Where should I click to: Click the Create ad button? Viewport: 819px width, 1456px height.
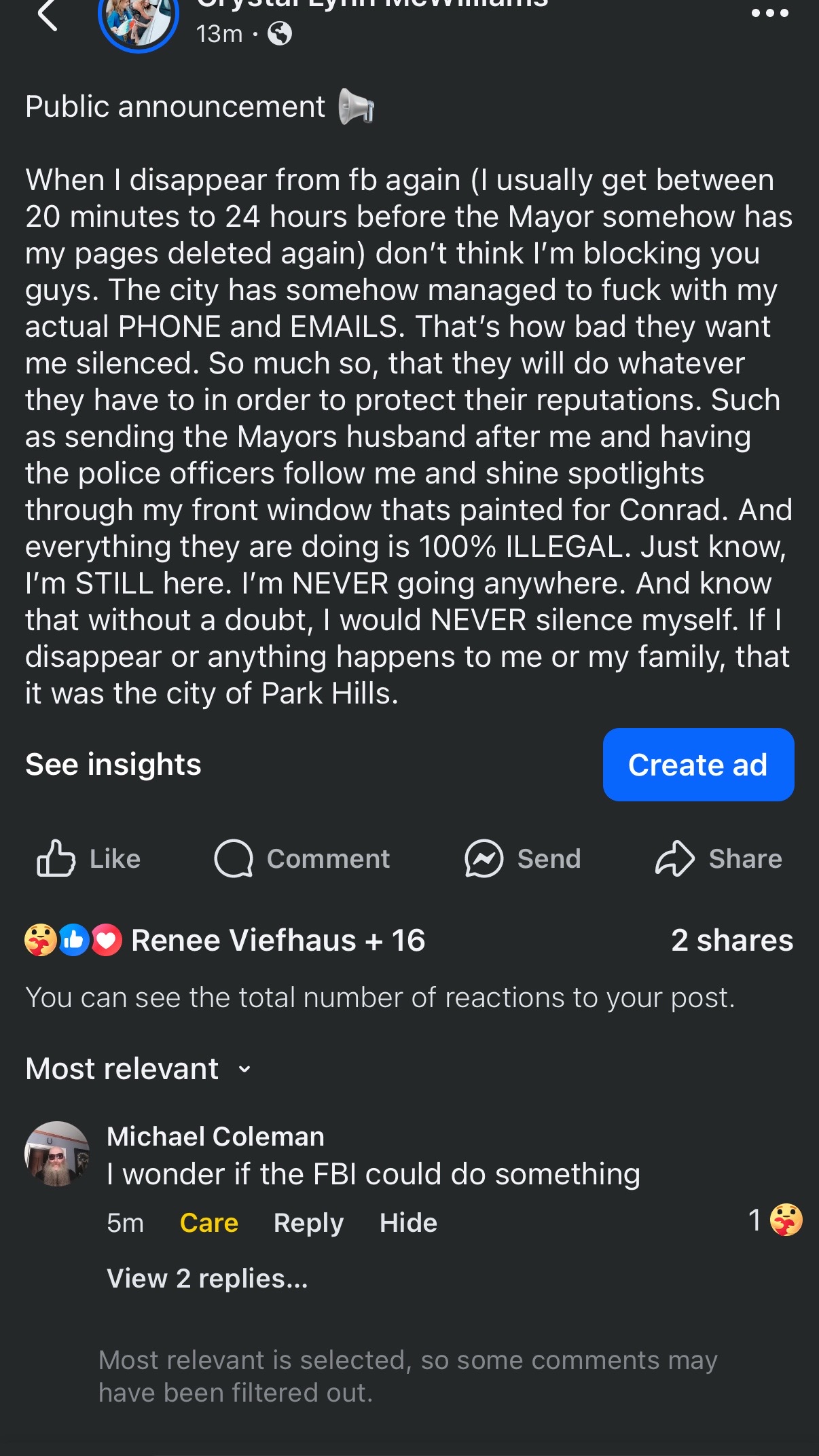point(698,765)
